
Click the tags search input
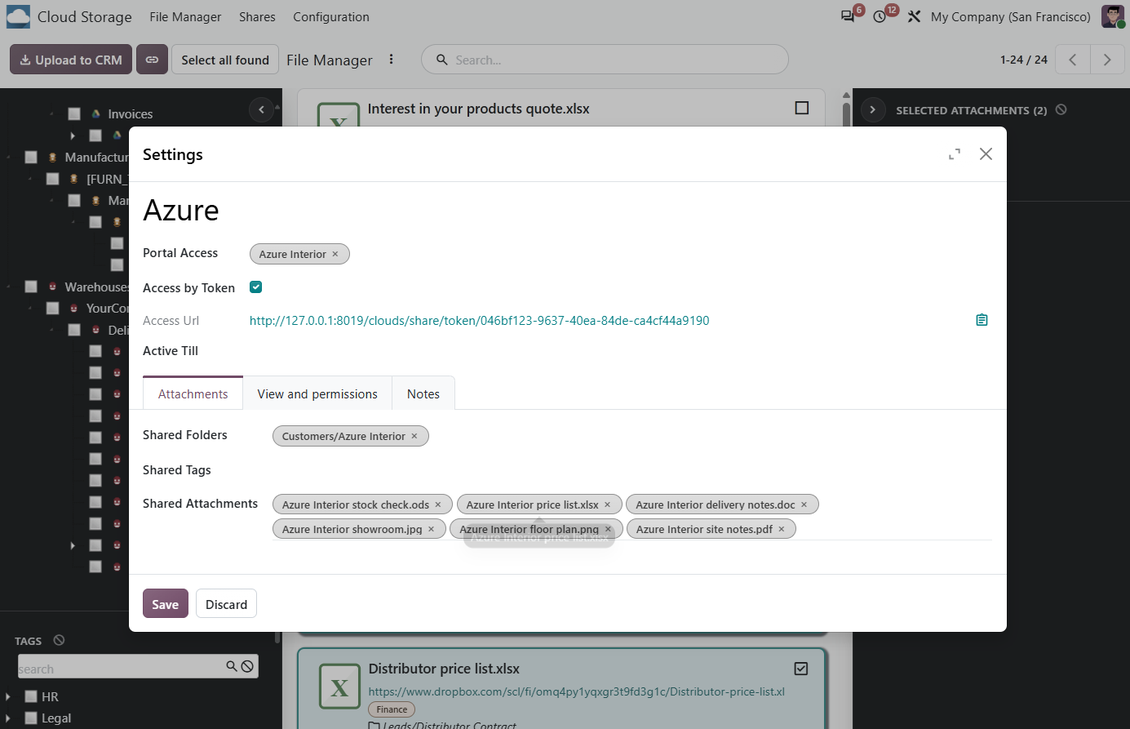[119, 668]
